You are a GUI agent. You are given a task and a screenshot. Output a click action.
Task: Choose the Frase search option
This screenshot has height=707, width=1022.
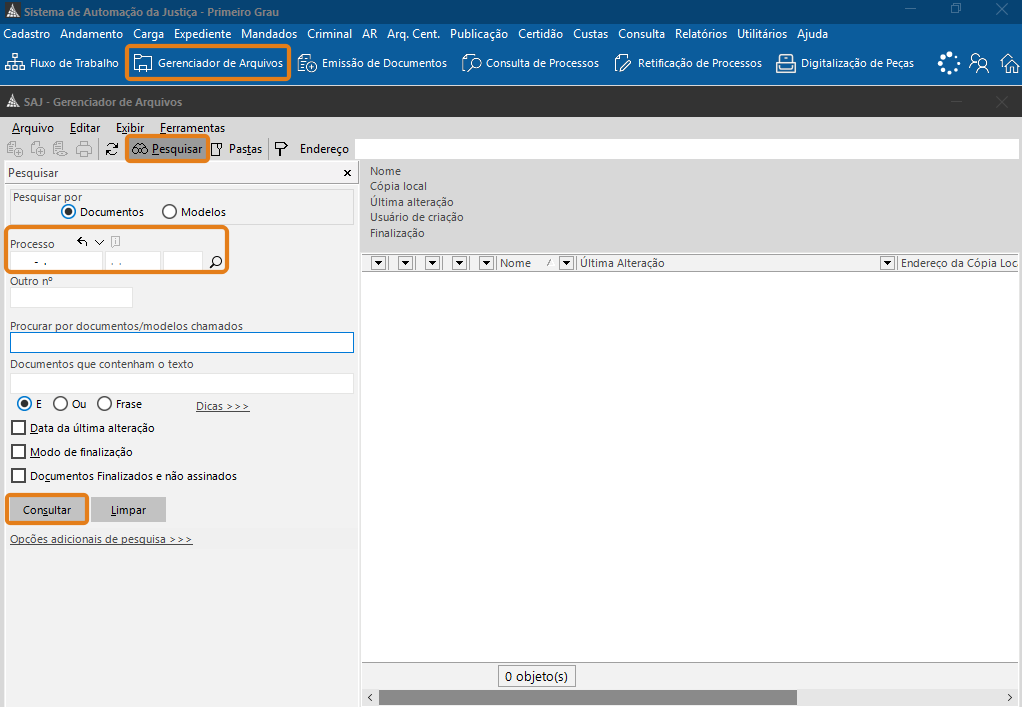(x=104, y=404)
